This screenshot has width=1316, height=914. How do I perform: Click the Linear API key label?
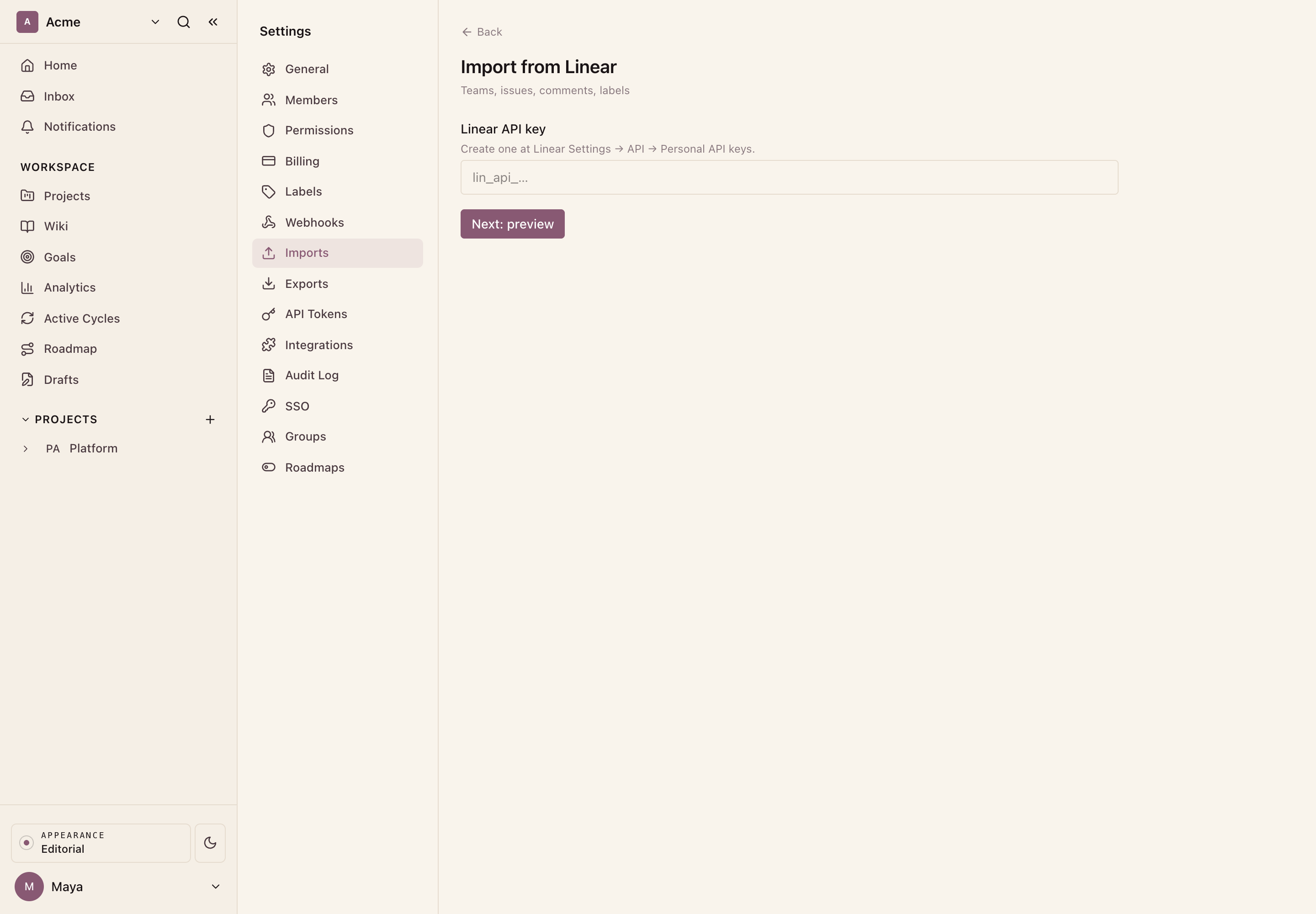(x=503, y=129)
